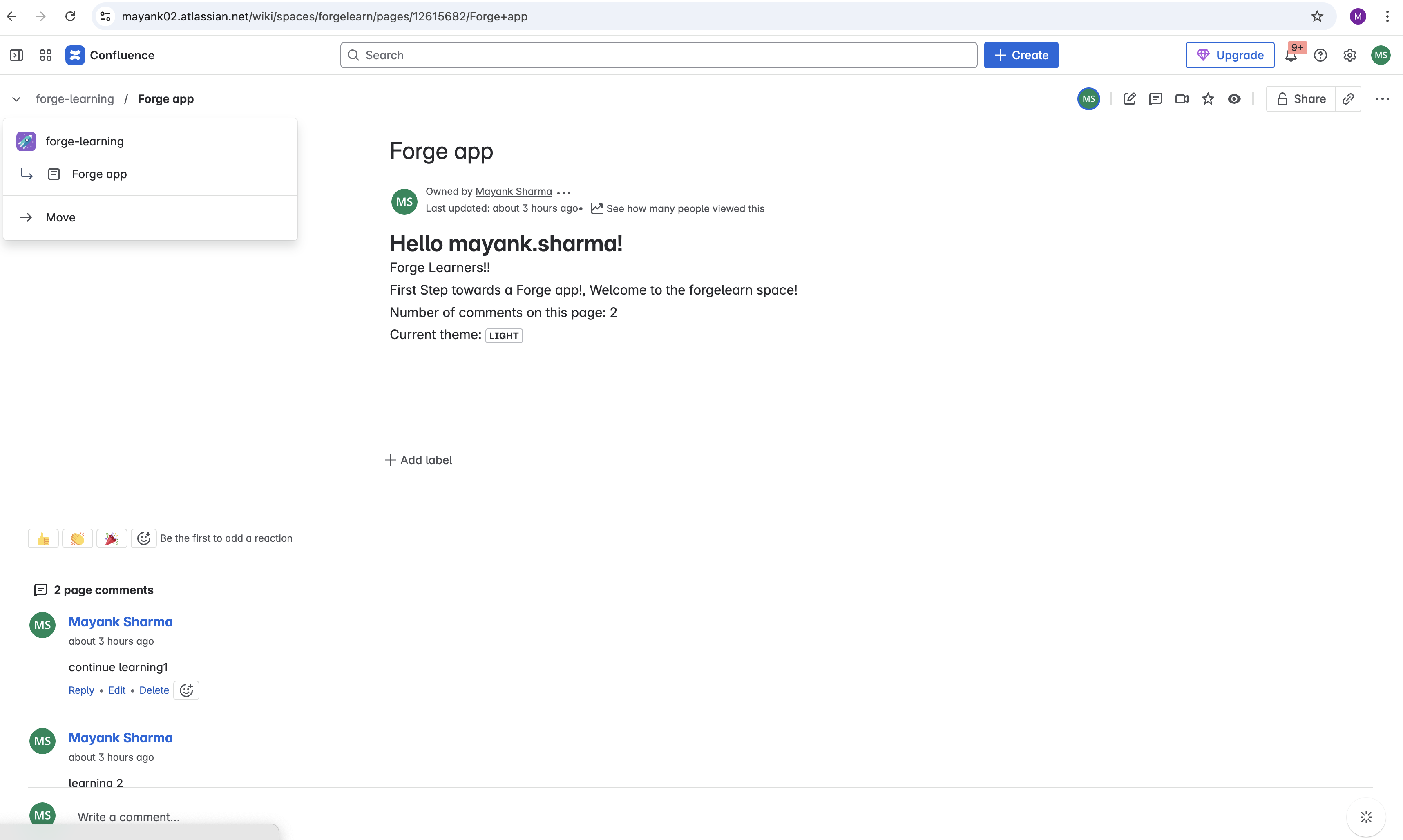Open the app switcher grid icon
Screen dimensions: 1403x840
[46, 55]
